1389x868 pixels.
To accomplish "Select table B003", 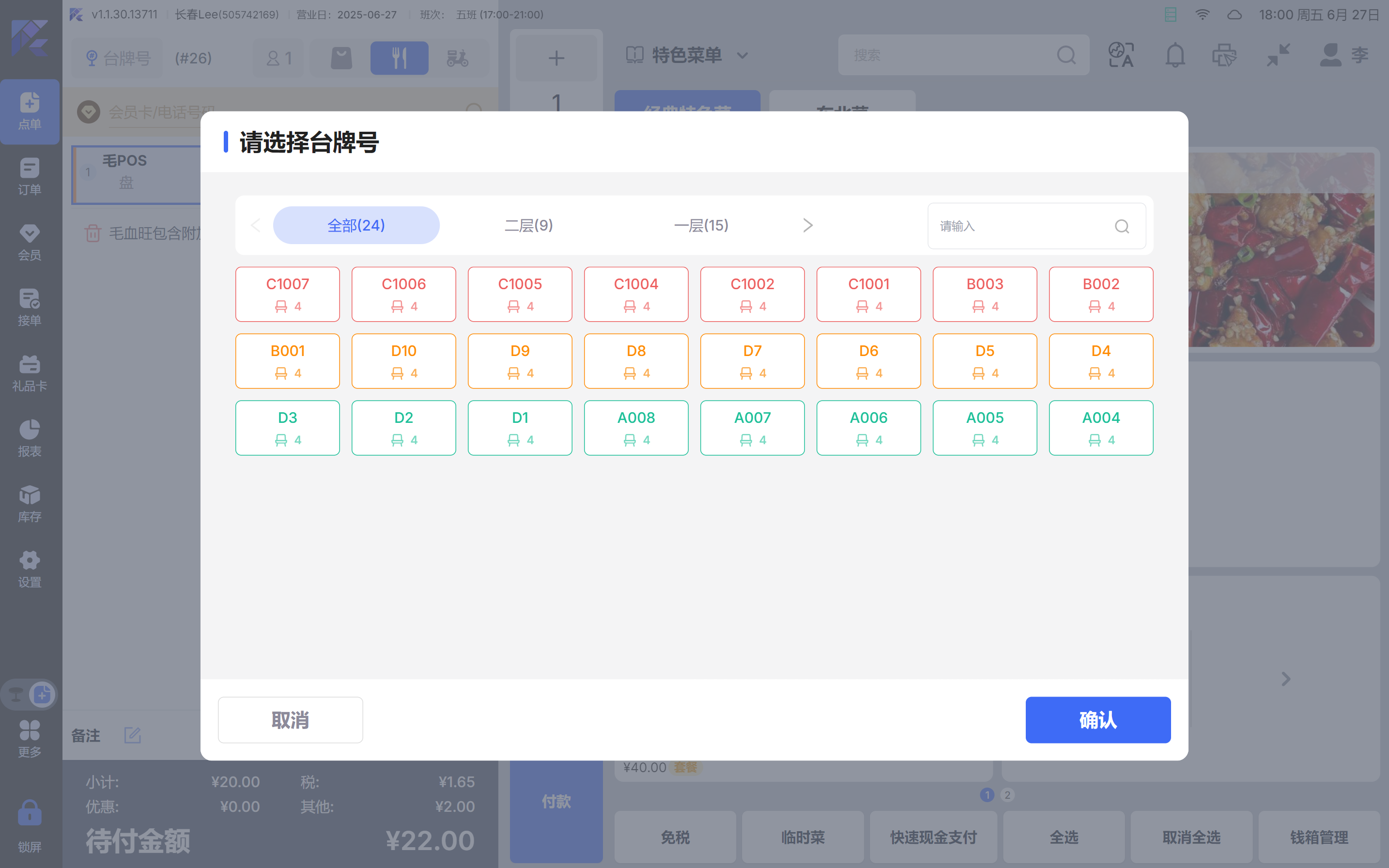I will coord(985,294).
